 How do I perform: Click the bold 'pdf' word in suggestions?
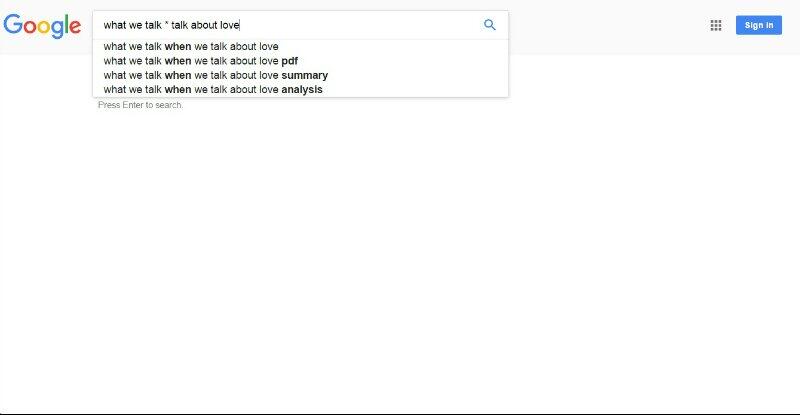click(290, 60)
